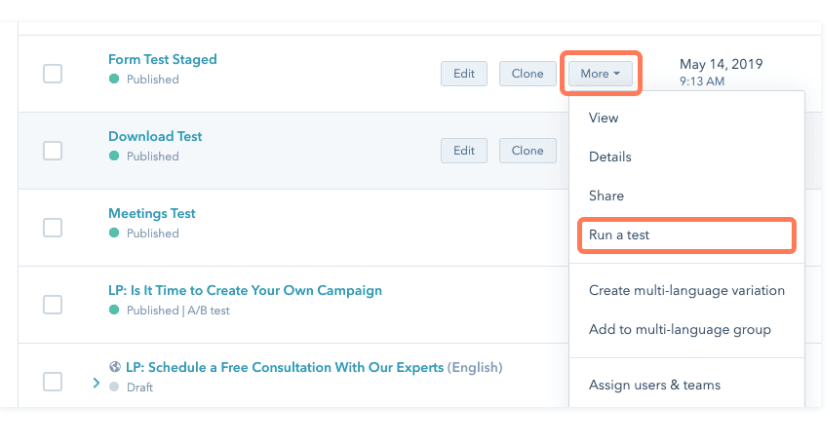The width and height of the screenshot is (830, 429).
Task: Click Published status under Meetings Test
Action: click(x=152, y=233)
